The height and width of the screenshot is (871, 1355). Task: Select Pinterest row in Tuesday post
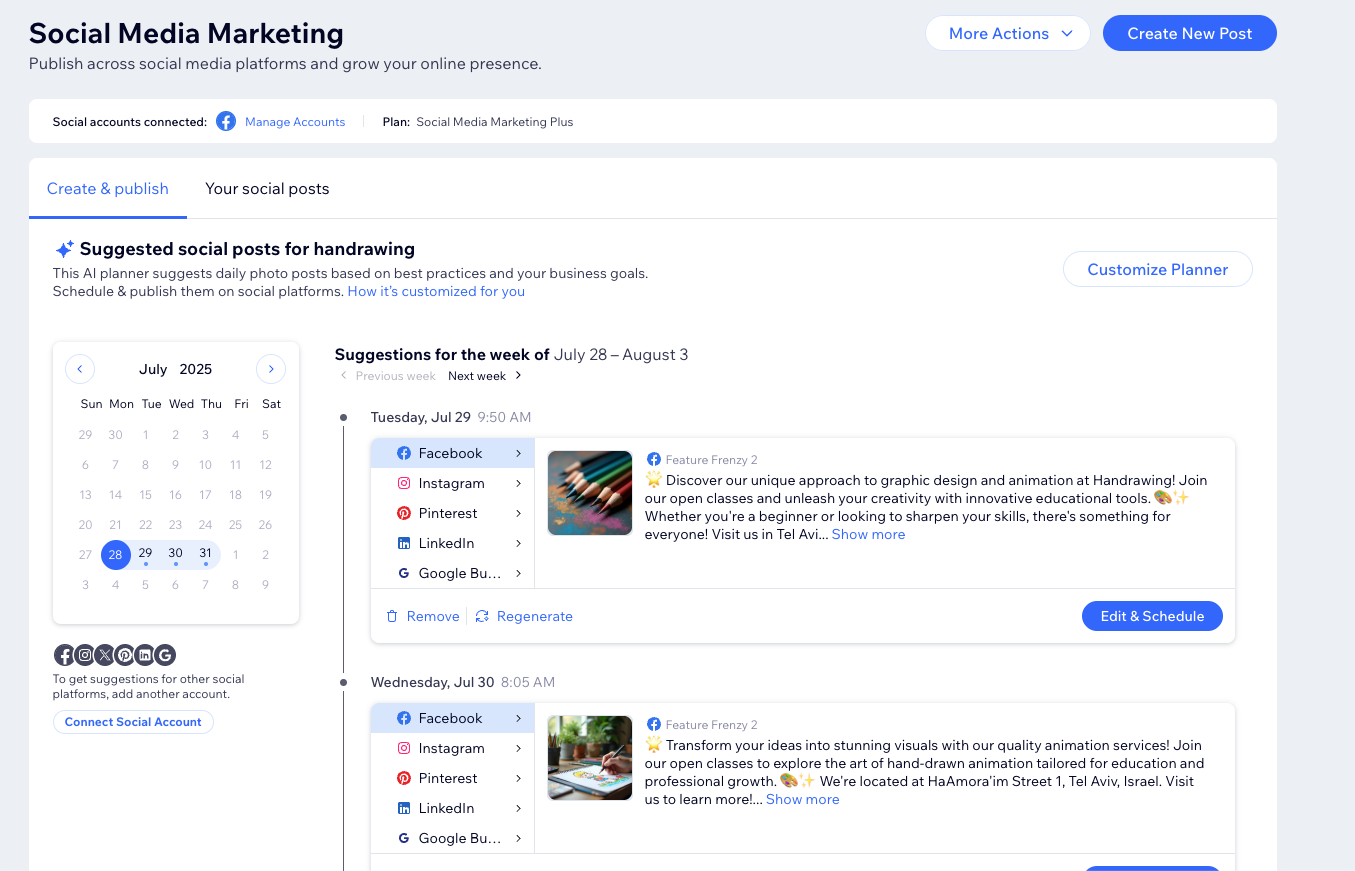pos(453,513)
